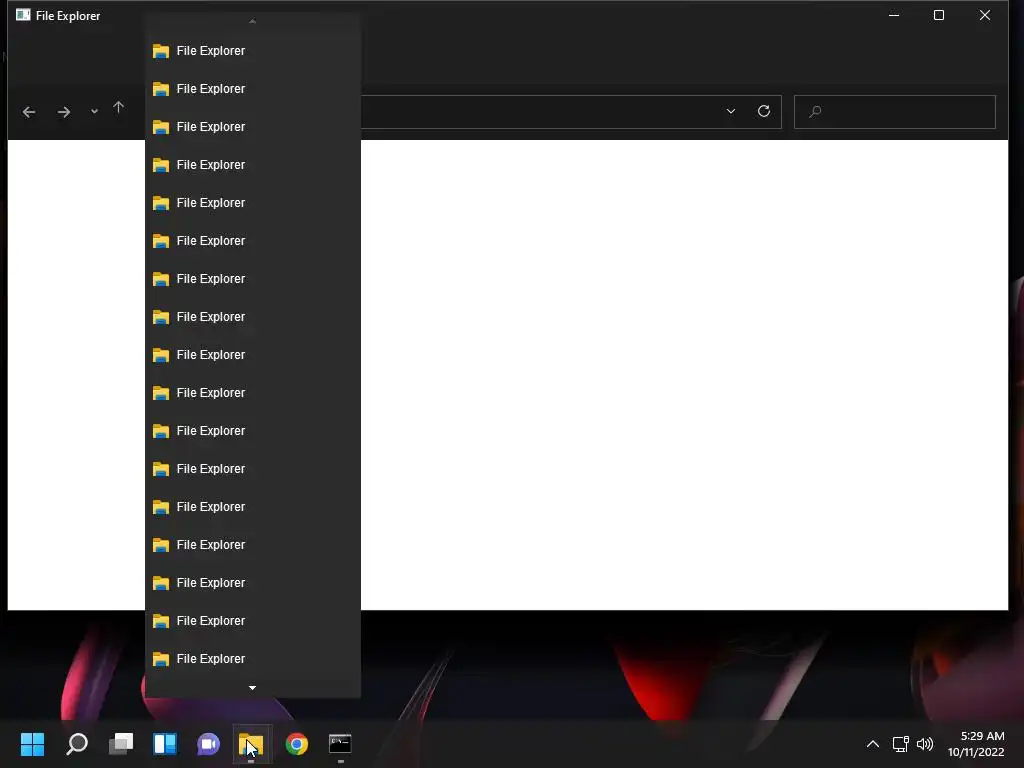Maximize the File Explorer window
The height and width of the screenshot is (768, 1024).
[x=938, y=15]
